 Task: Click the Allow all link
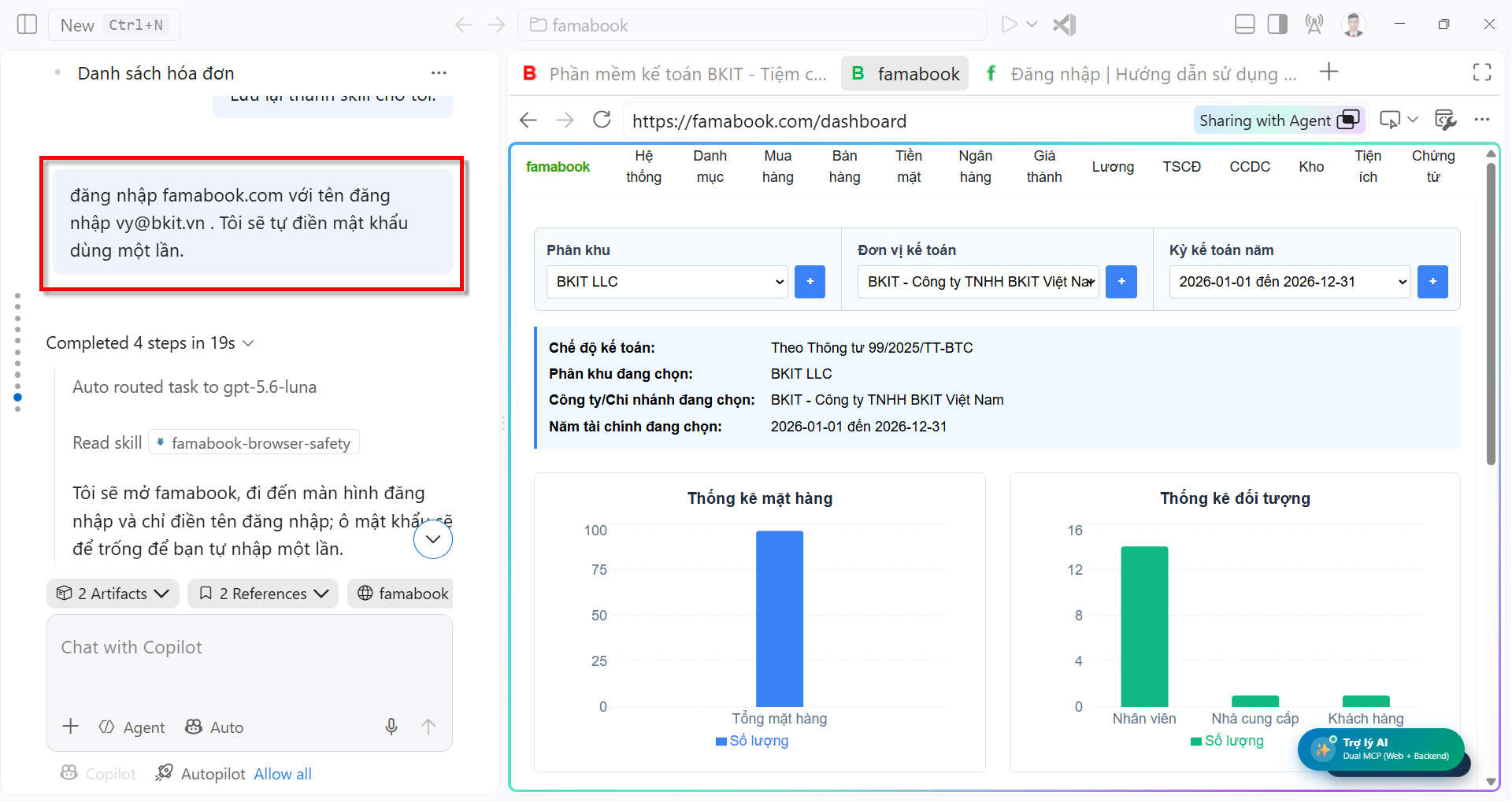pyautogui.click(x=283, y=774)
